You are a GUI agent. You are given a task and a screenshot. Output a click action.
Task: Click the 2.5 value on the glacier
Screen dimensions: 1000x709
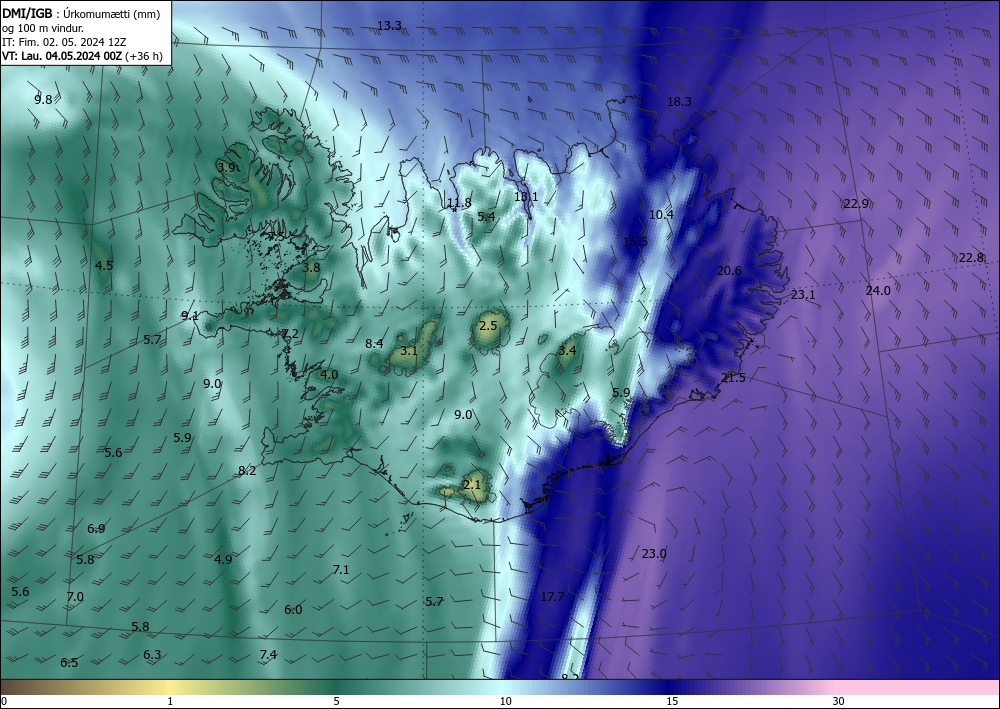tap(488, 326)
